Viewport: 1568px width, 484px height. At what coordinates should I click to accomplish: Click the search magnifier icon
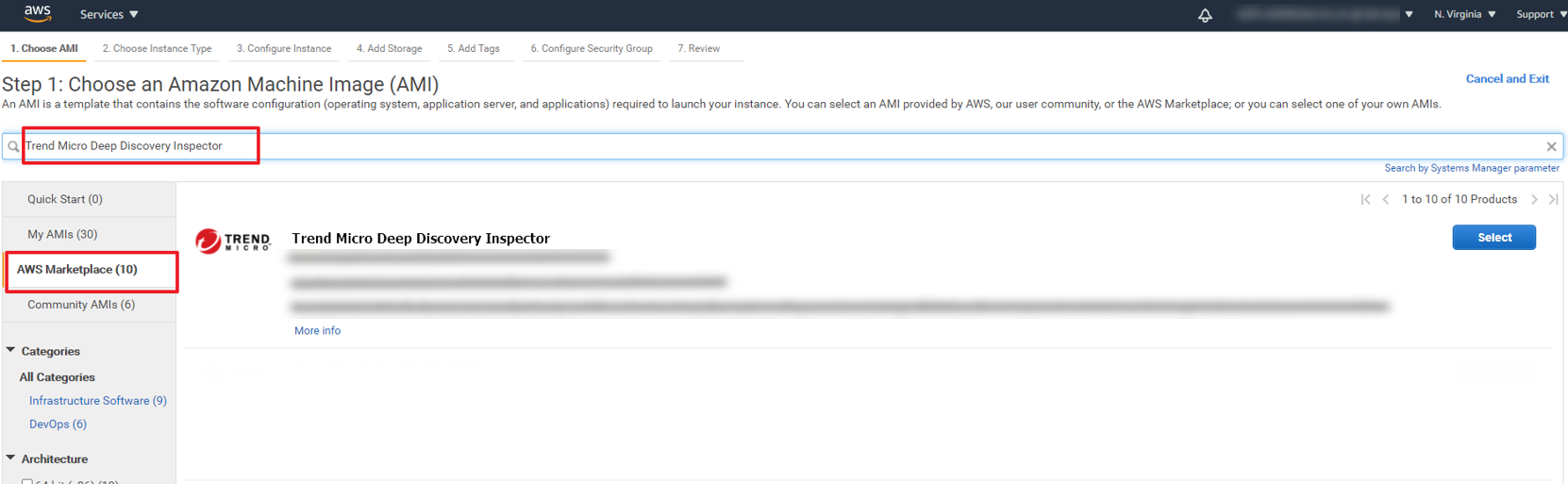(13, 146)
